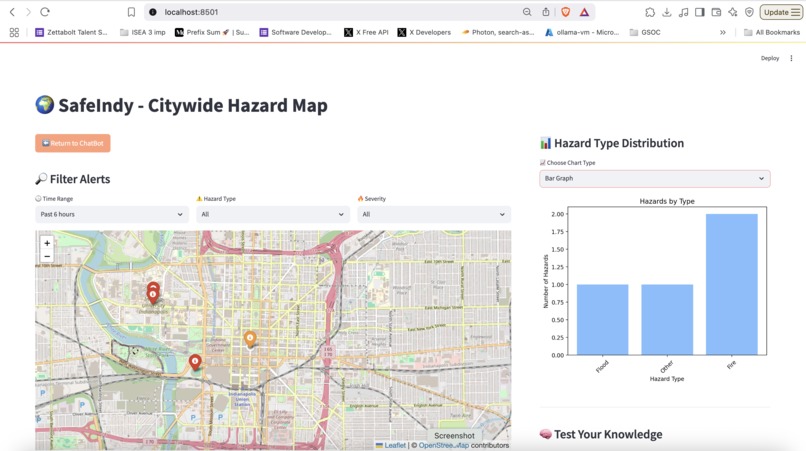Open the browser Update menu button
This screenshot has width=806, height=451.
click(x=781, y=12)
